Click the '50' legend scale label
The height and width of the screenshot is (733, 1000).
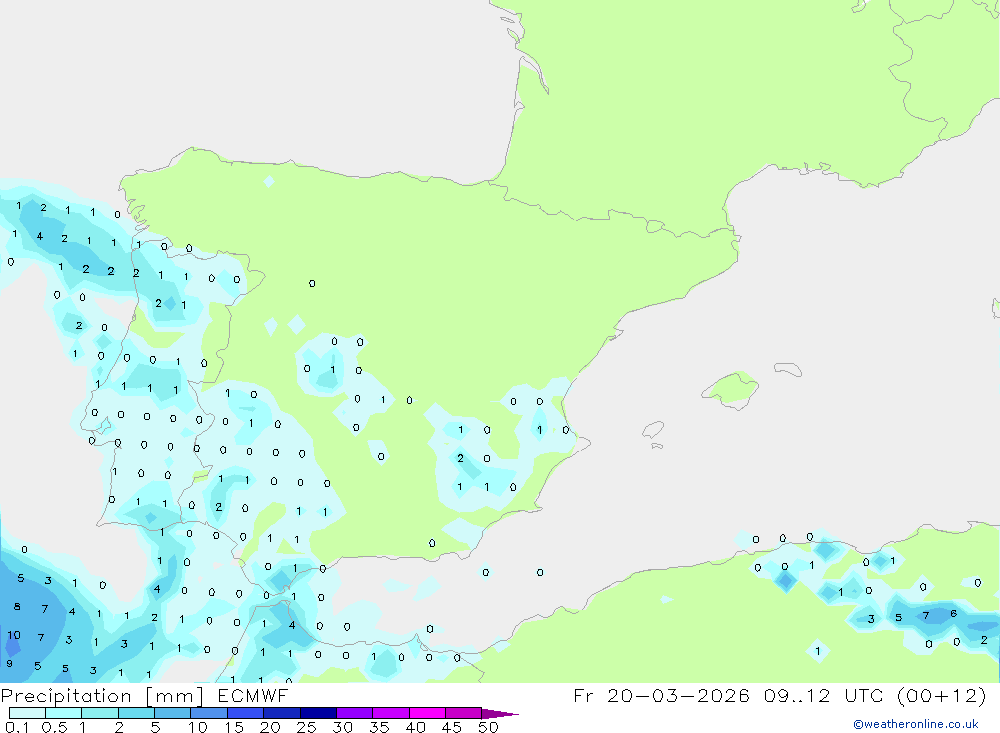click(488, 727)
